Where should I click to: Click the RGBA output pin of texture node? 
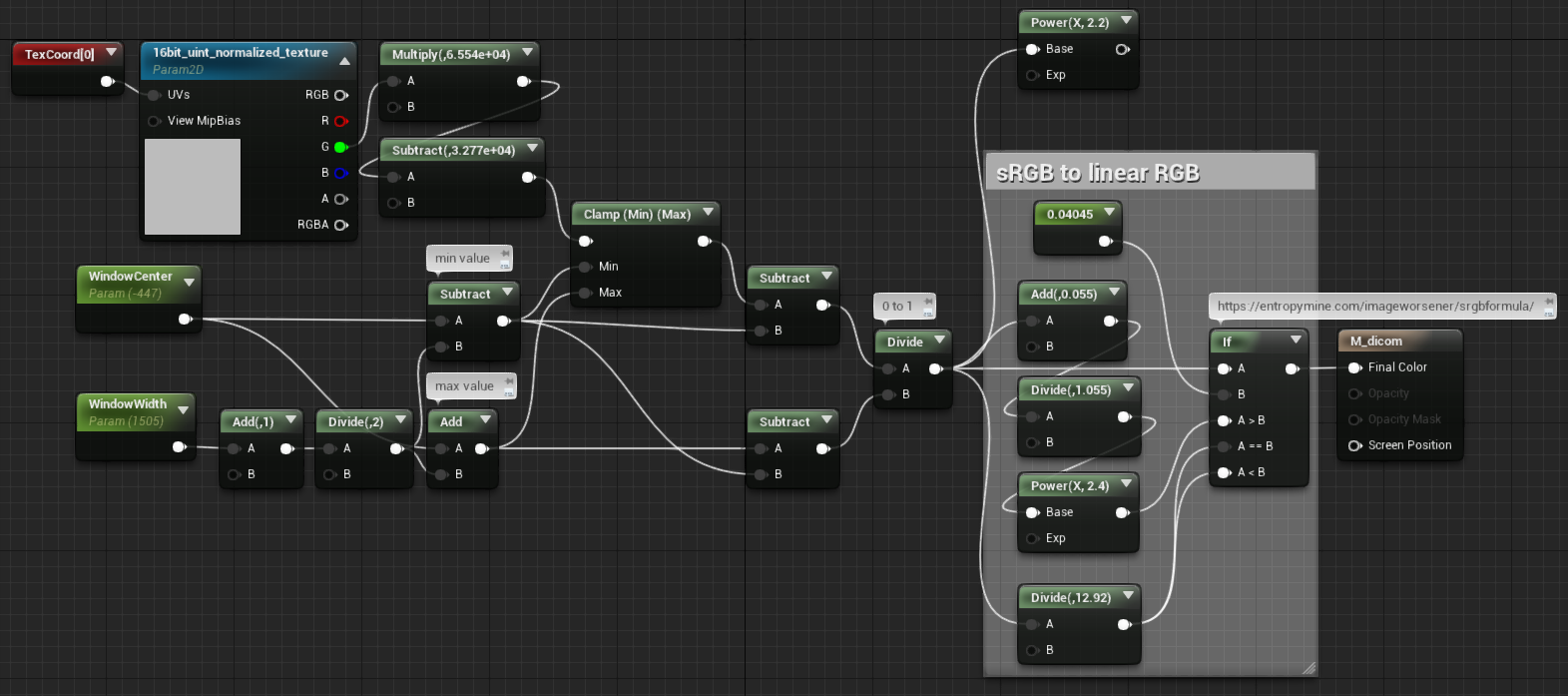tap(341, 225)
